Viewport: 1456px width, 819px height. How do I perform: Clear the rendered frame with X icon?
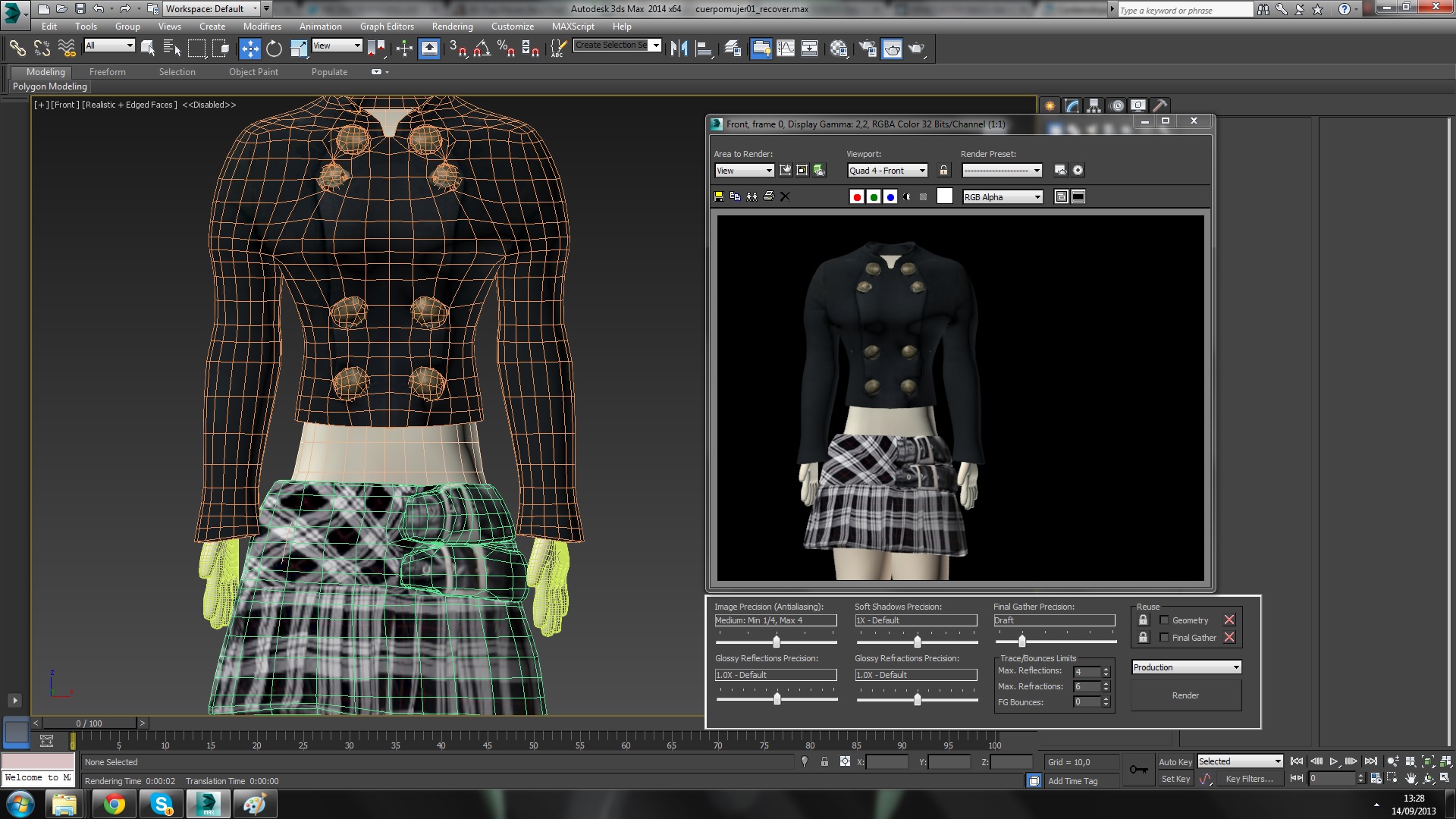(785, 196)
